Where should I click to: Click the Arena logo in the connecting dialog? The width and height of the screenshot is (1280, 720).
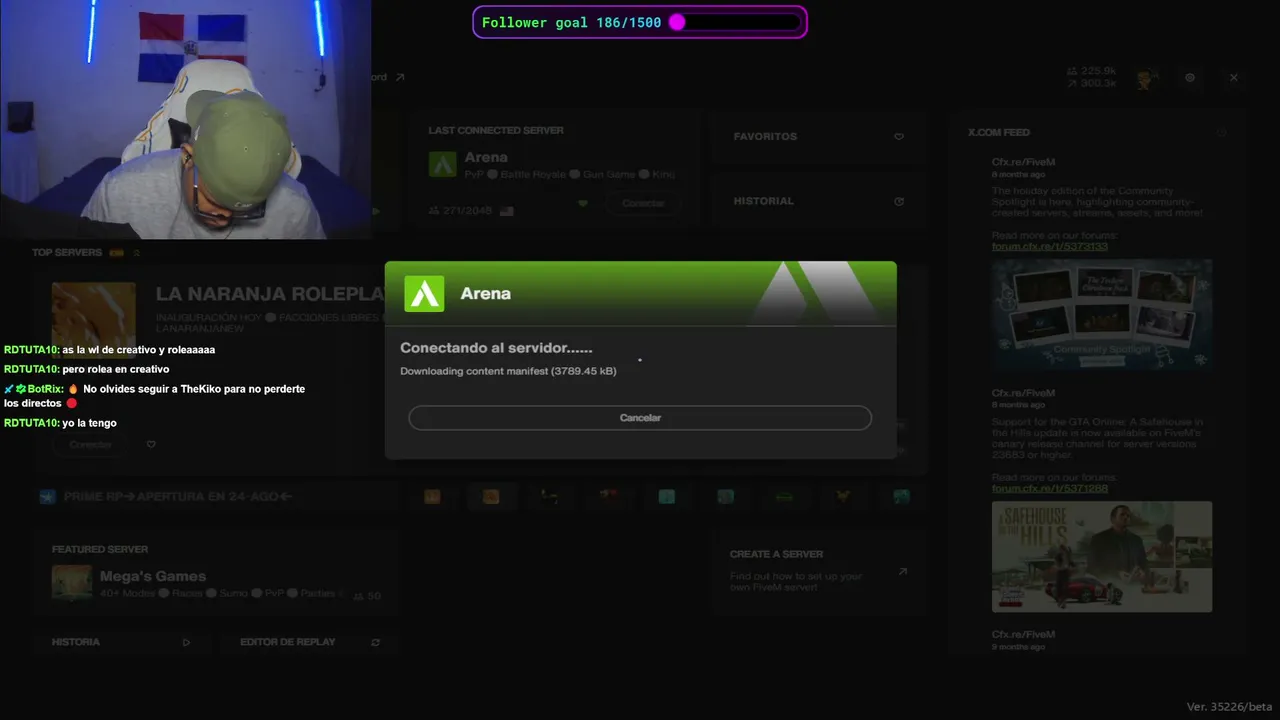pyautogui.click(x=424, y=294)
